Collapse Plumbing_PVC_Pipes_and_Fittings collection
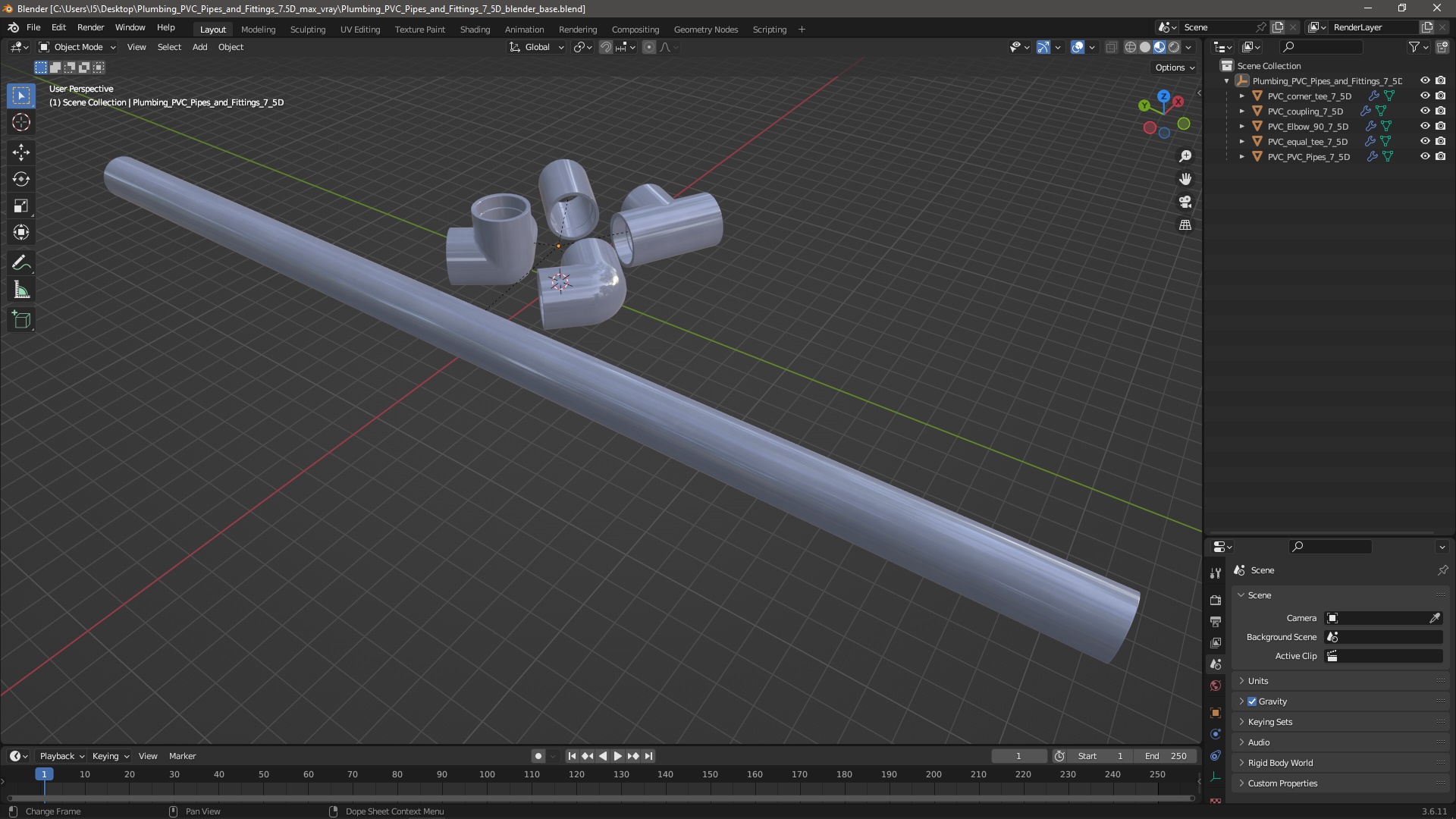The width and height of the screenshot is (1456, 819). [1226, 81]
